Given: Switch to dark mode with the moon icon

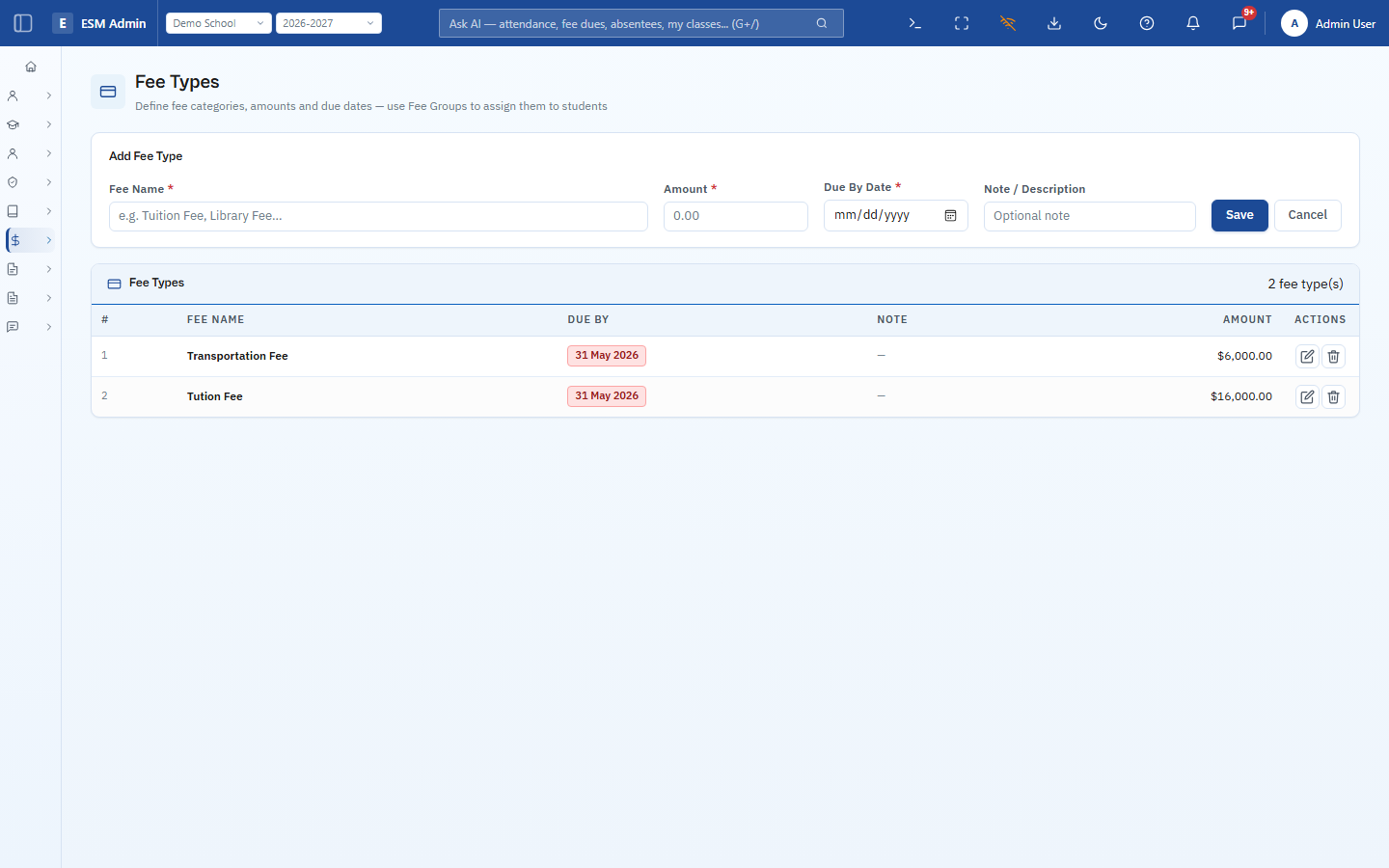Looking at the screenshot, I should [x=1101, y=23].
